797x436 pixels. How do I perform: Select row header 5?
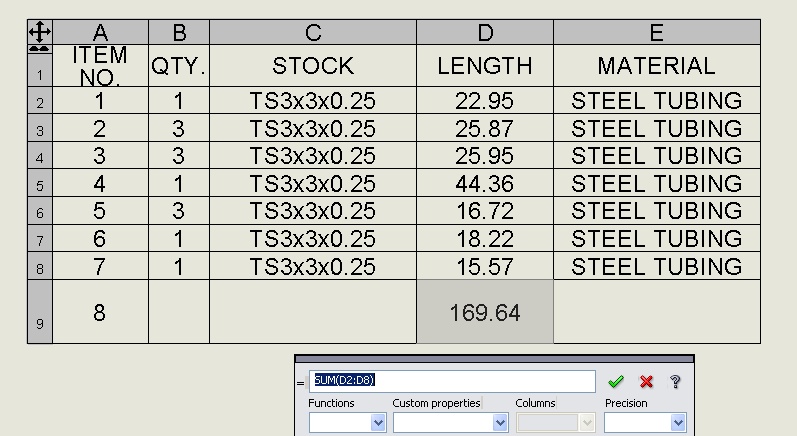click(40, 183)
